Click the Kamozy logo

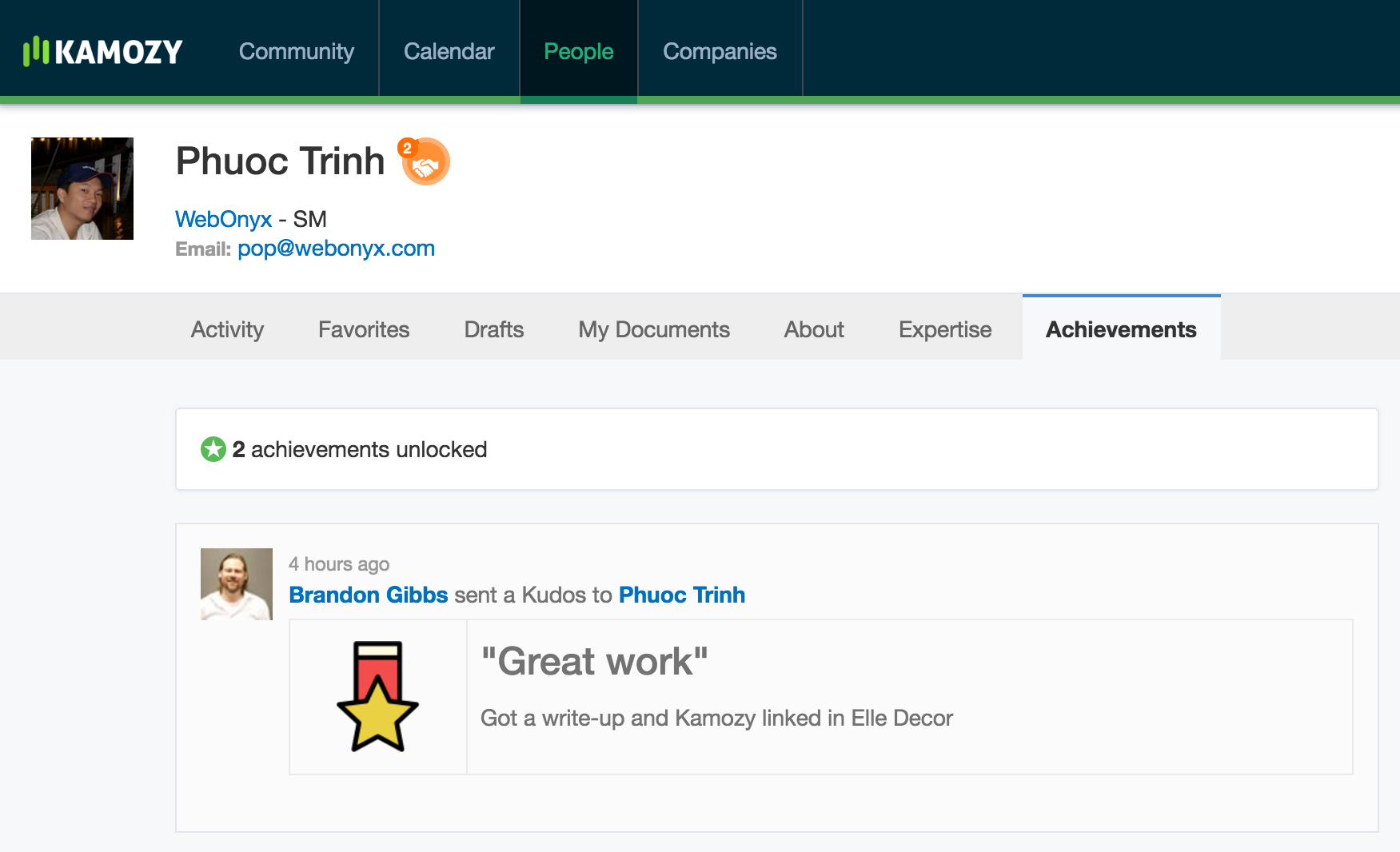(103, 52)
